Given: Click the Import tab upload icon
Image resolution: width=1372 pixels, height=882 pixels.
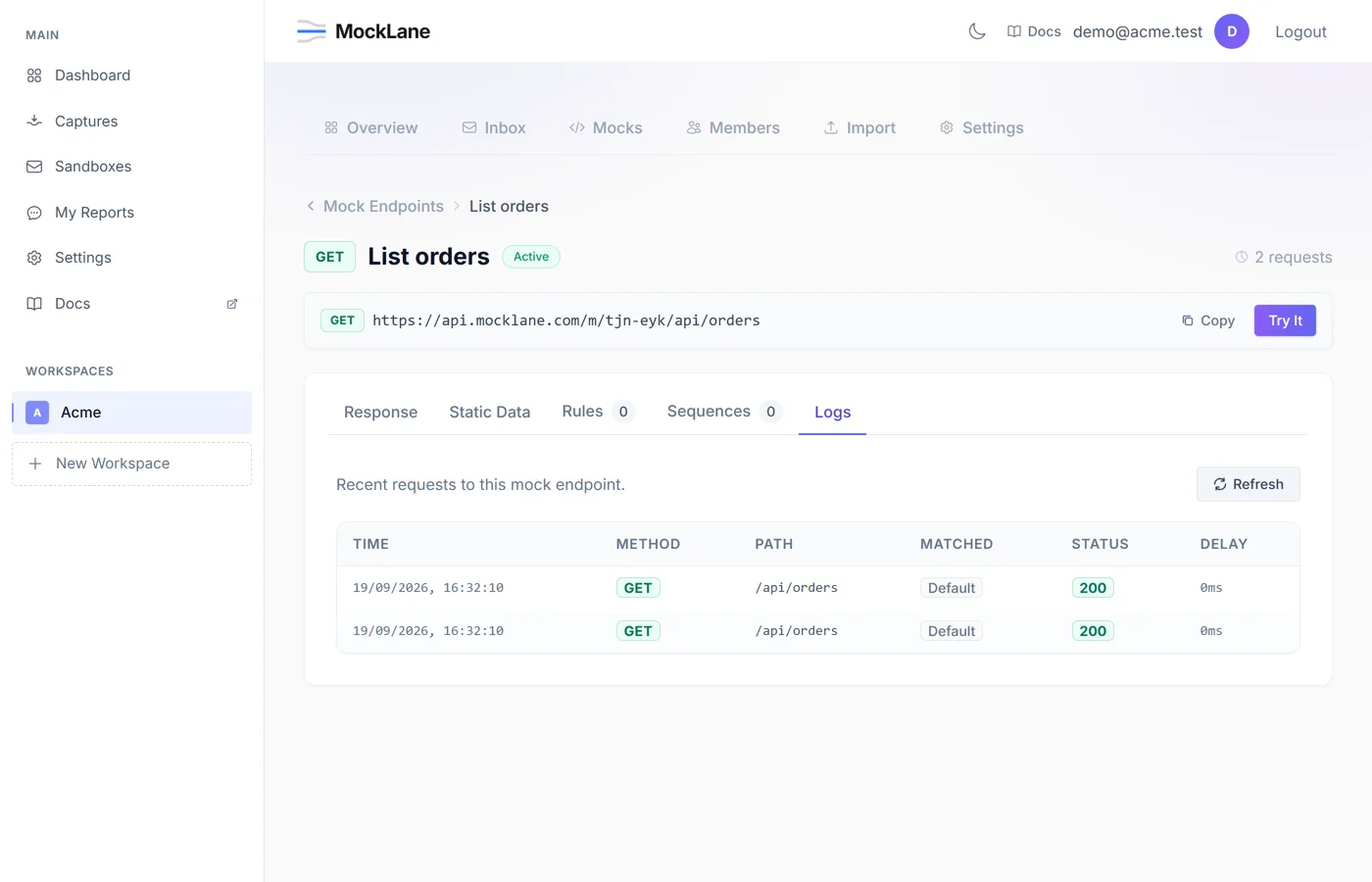Looking at the screenshot, I should tap(831, 127).
